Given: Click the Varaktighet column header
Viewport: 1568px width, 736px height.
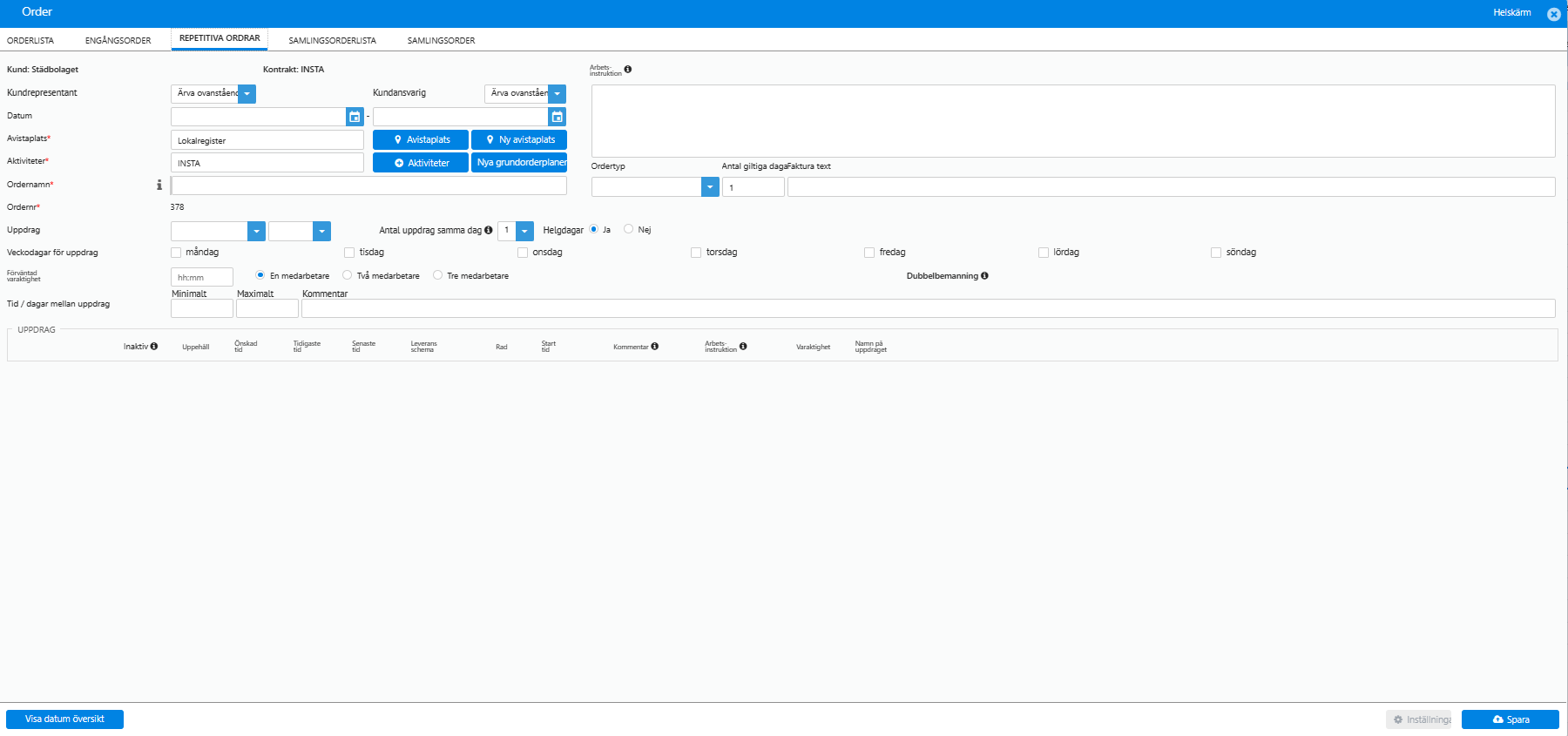Looking at the screenshot, I should pyautogui.click(x=814, y=348).
